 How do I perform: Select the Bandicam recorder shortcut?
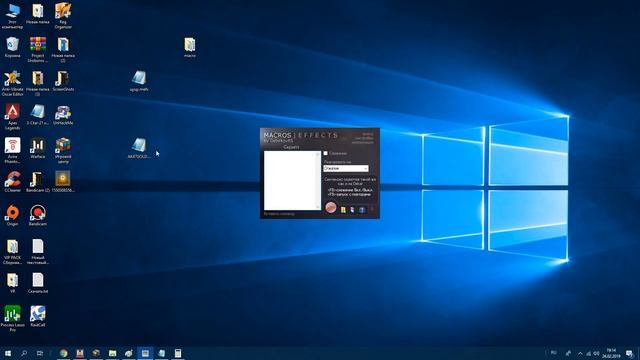click(x=38, y=216)
